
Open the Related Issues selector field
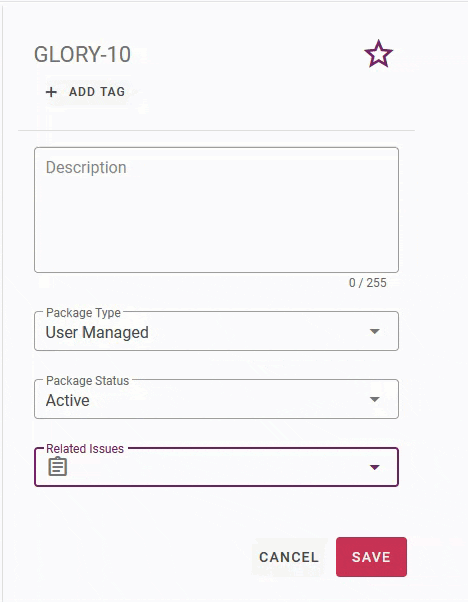pos(216,467)
